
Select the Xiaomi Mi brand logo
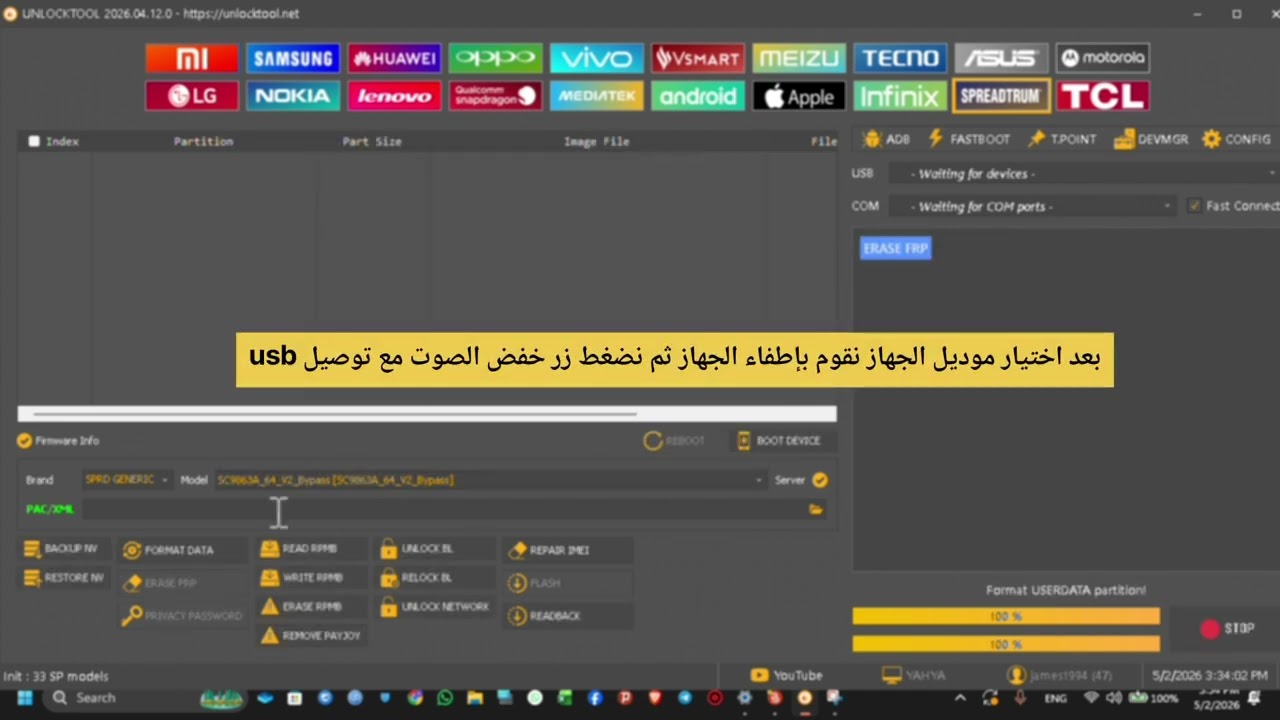(192, 58)
